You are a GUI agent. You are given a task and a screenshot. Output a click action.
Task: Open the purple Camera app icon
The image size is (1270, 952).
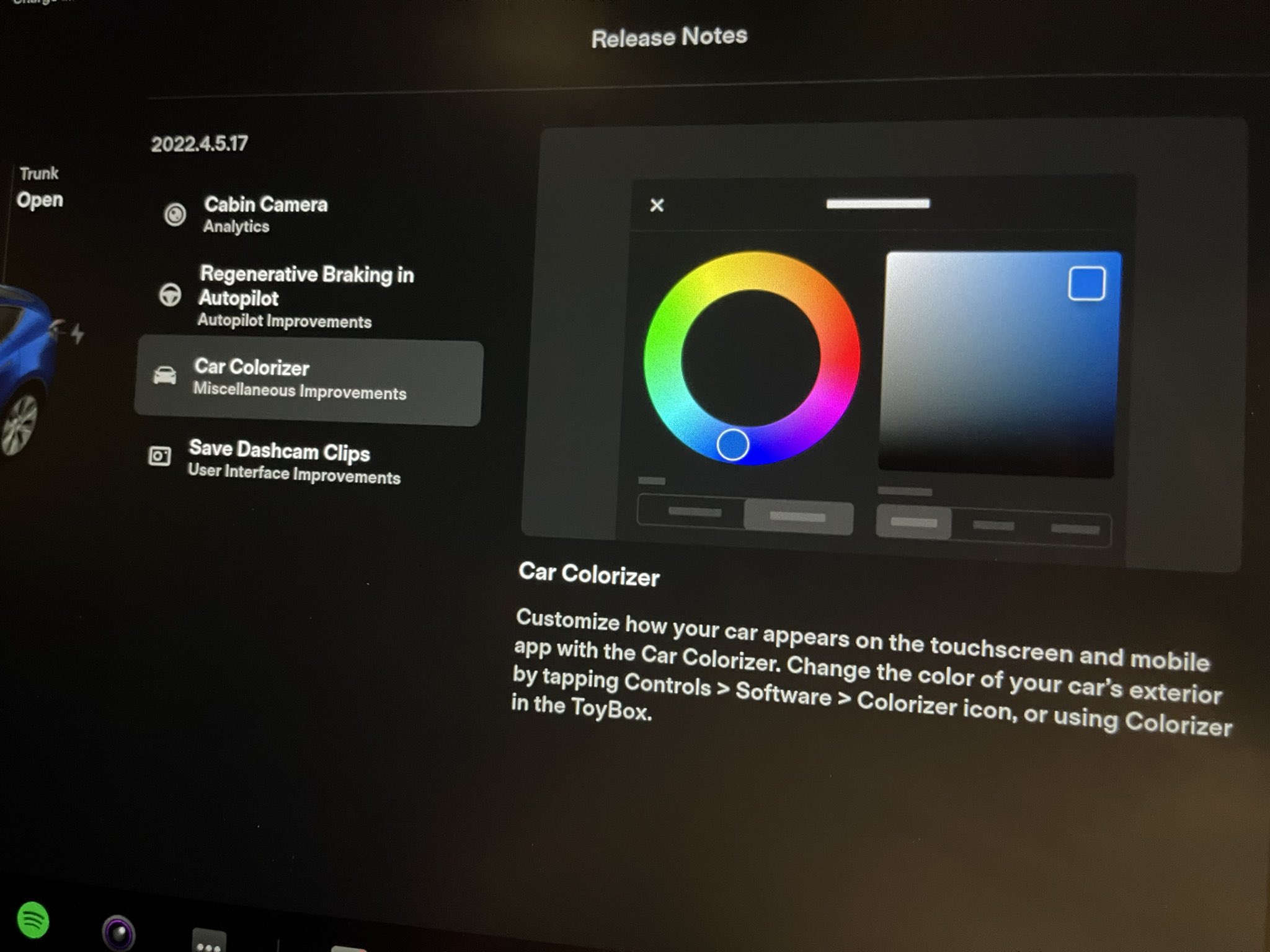118,932
